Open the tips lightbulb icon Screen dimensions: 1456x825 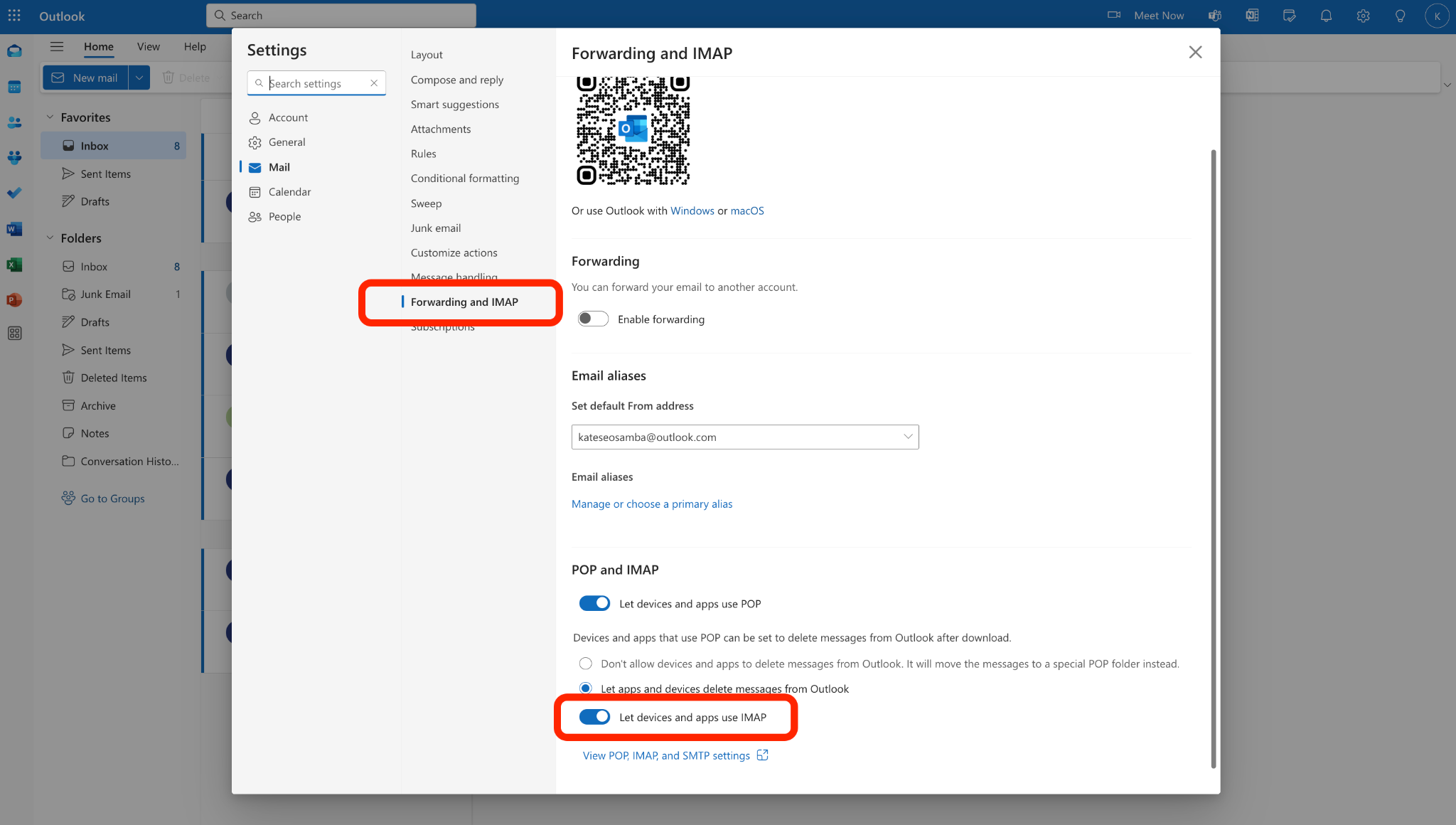pos(1400,16)
